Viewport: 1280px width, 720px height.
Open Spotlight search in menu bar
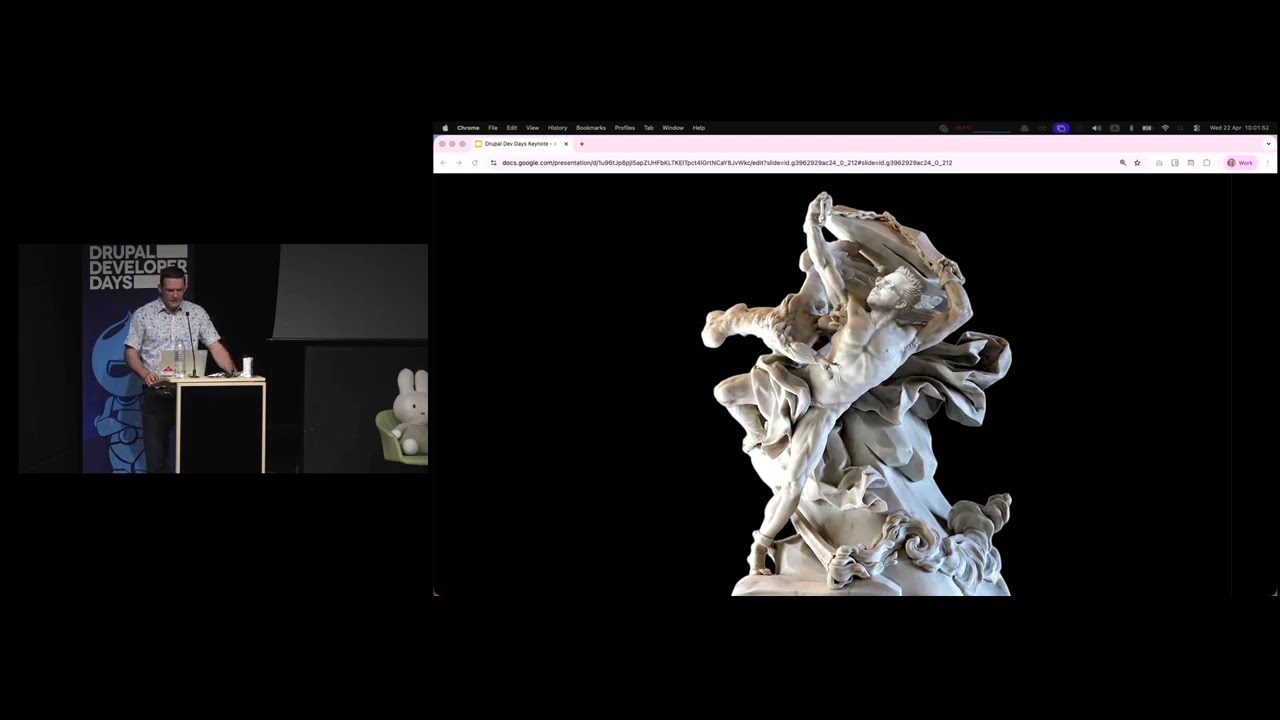(x=1180, y=128)
